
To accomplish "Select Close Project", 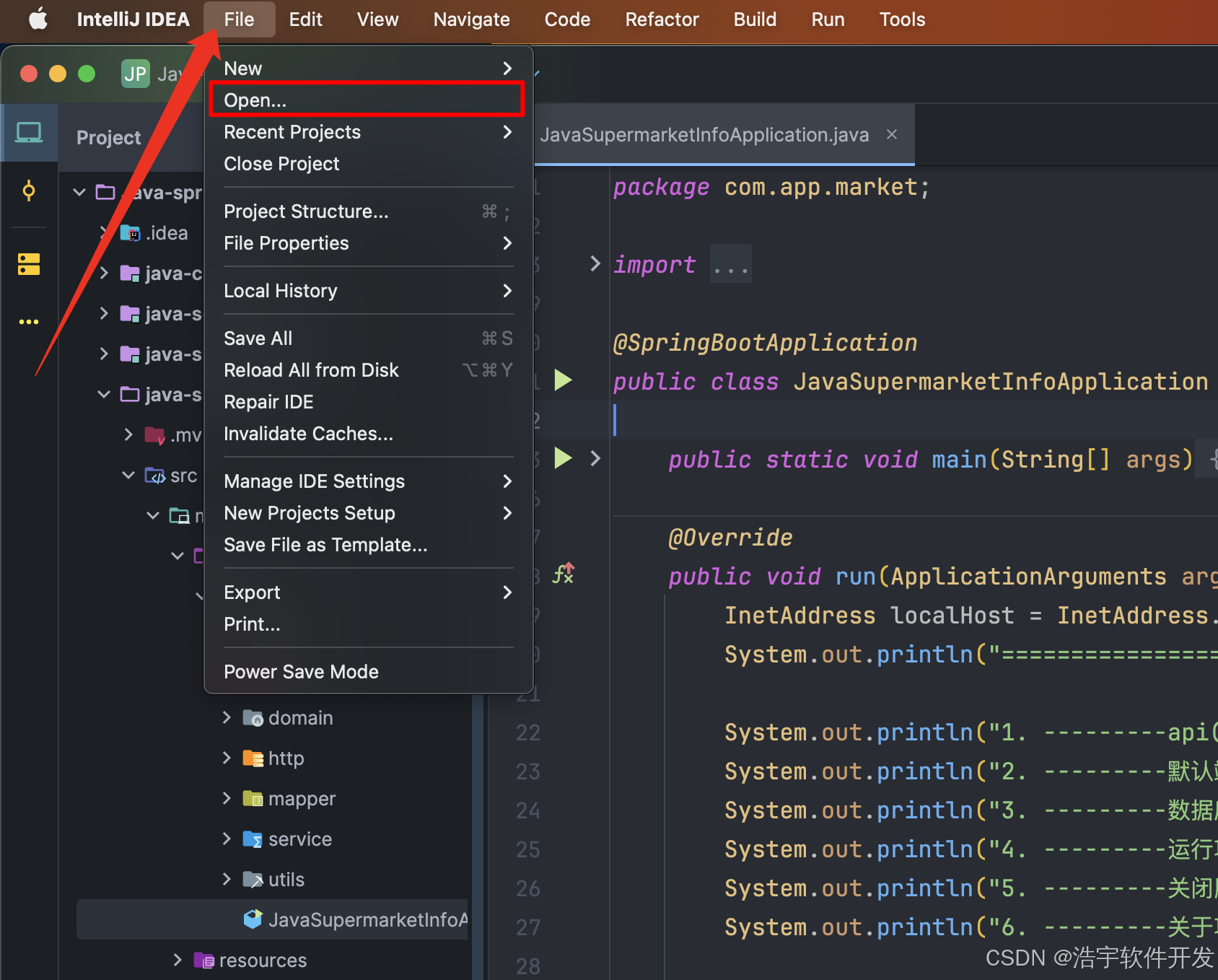I will (x=369, y=164).
